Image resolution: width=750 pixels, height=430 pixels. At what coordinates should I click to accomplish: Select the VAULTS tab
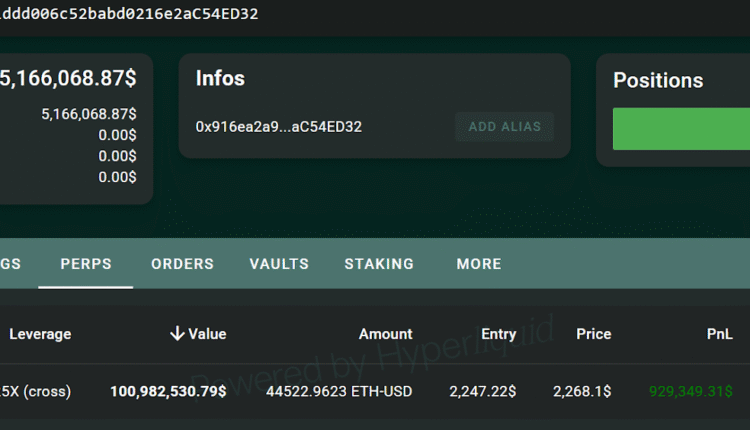point(279,264)
